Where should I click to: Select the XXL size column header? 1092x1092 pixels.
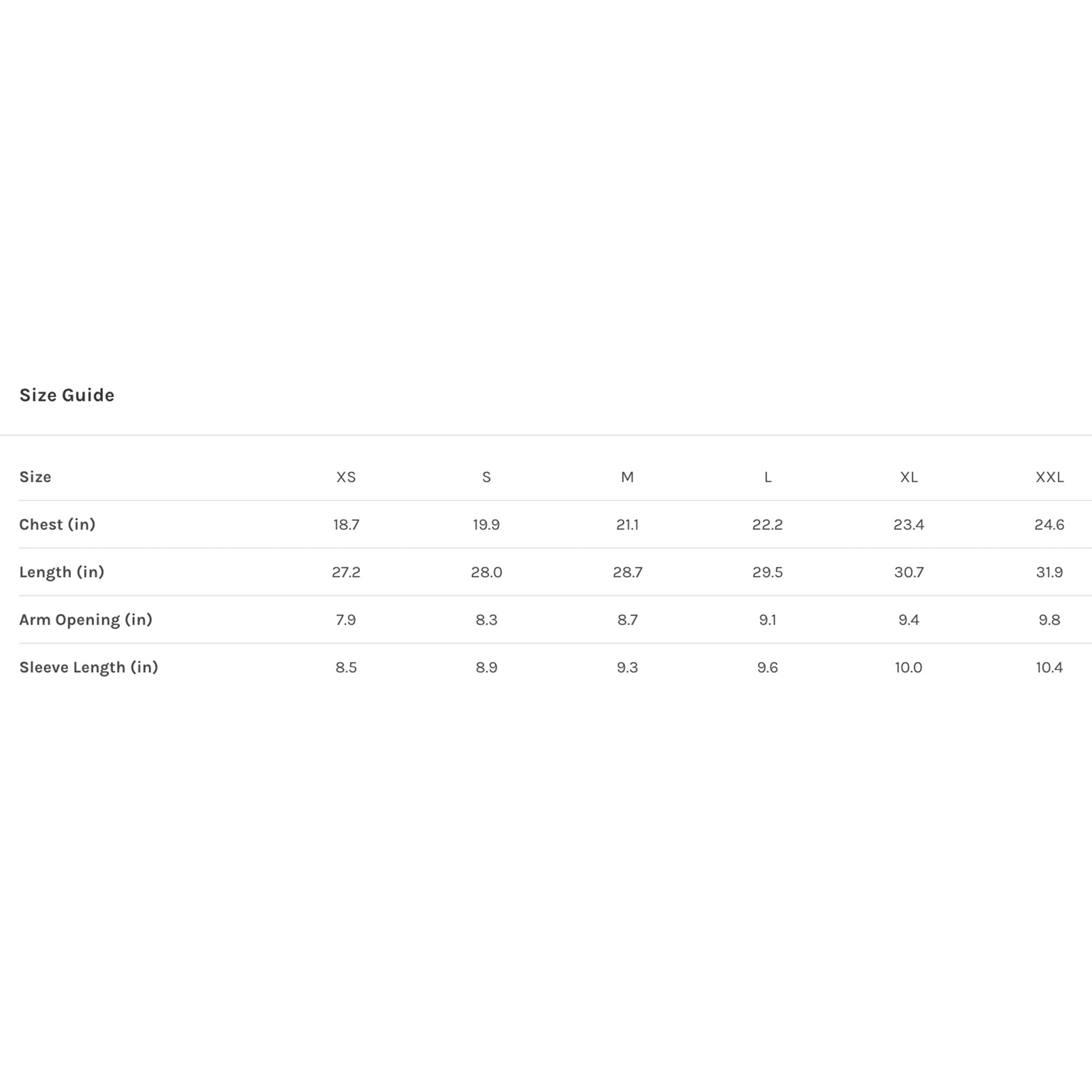point(1049,477)
